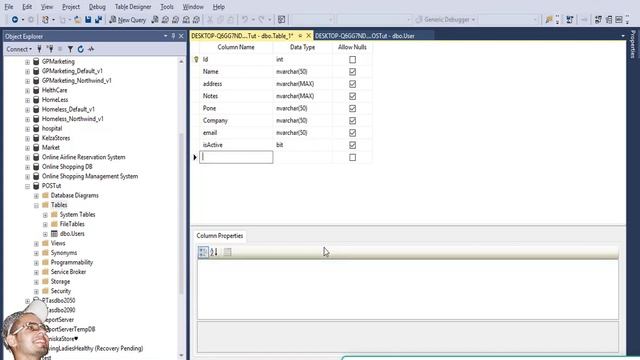Viewport: 640px width, 360px height.
Task: Click the Filter funnel icon
Action: tap(70, 49)
